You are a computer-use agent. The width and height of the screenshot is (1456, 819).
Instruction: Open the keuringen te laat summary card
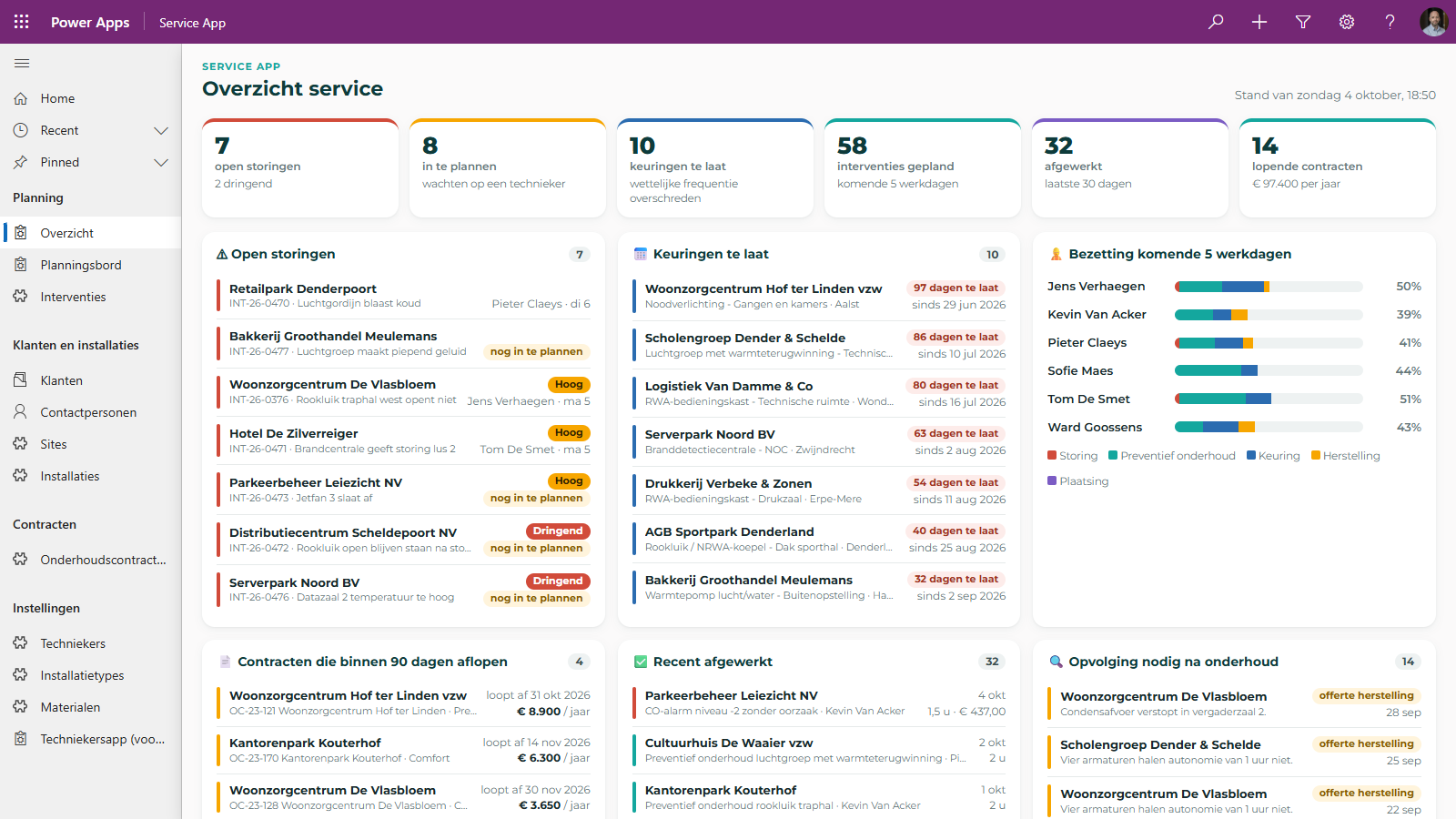pyautogui.click(x=715, y=168)
